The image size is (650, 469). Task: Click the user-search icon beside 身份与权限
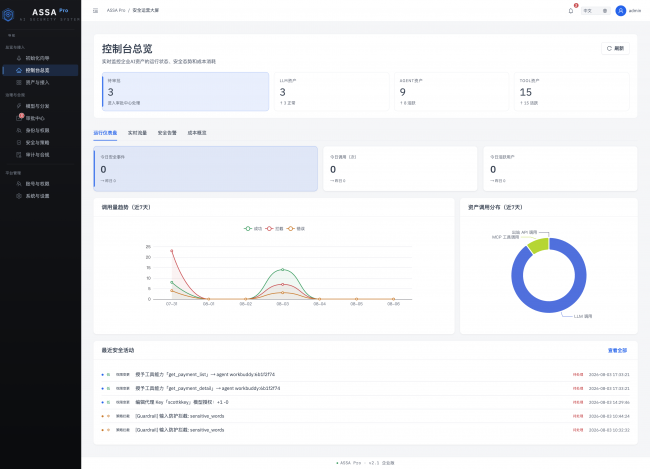tap(19, 130)
